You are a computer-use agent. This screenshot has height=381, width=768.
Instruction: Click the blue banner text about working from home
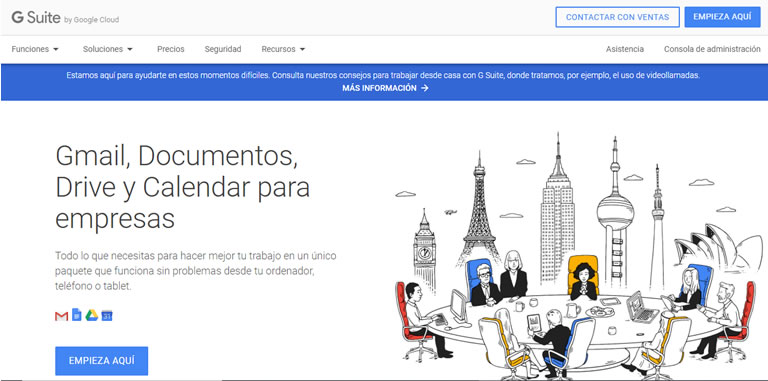(x=383, y=75)
